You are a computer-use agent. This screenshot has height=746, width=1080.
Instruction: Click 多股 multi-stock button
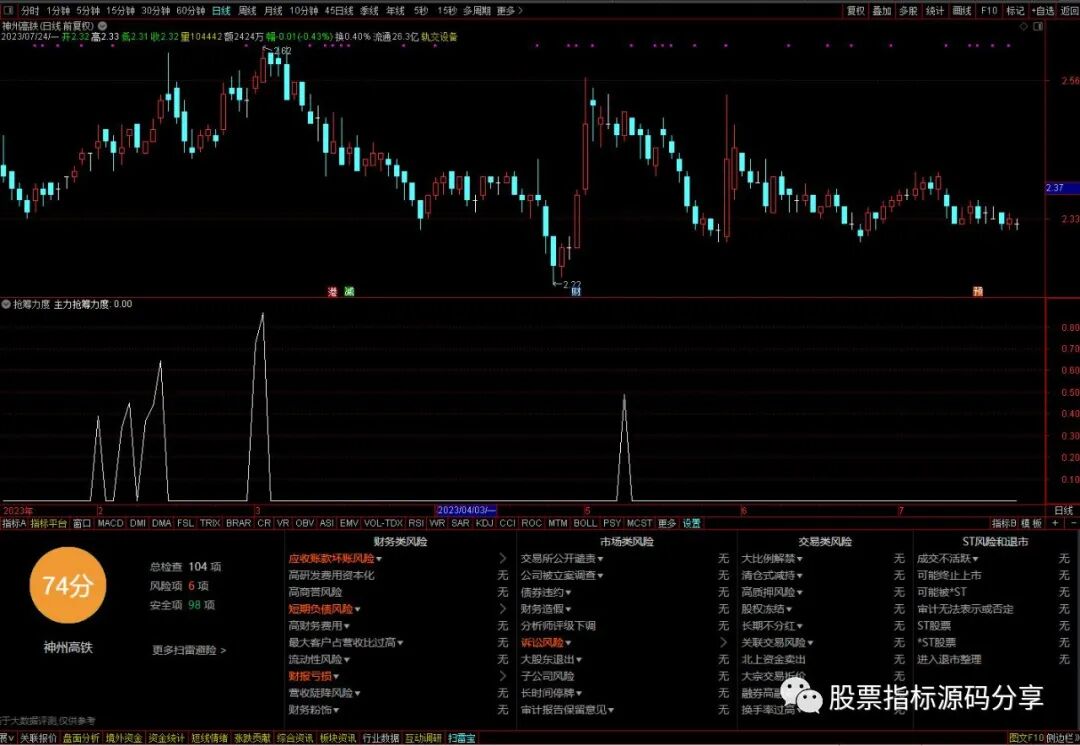908,11
